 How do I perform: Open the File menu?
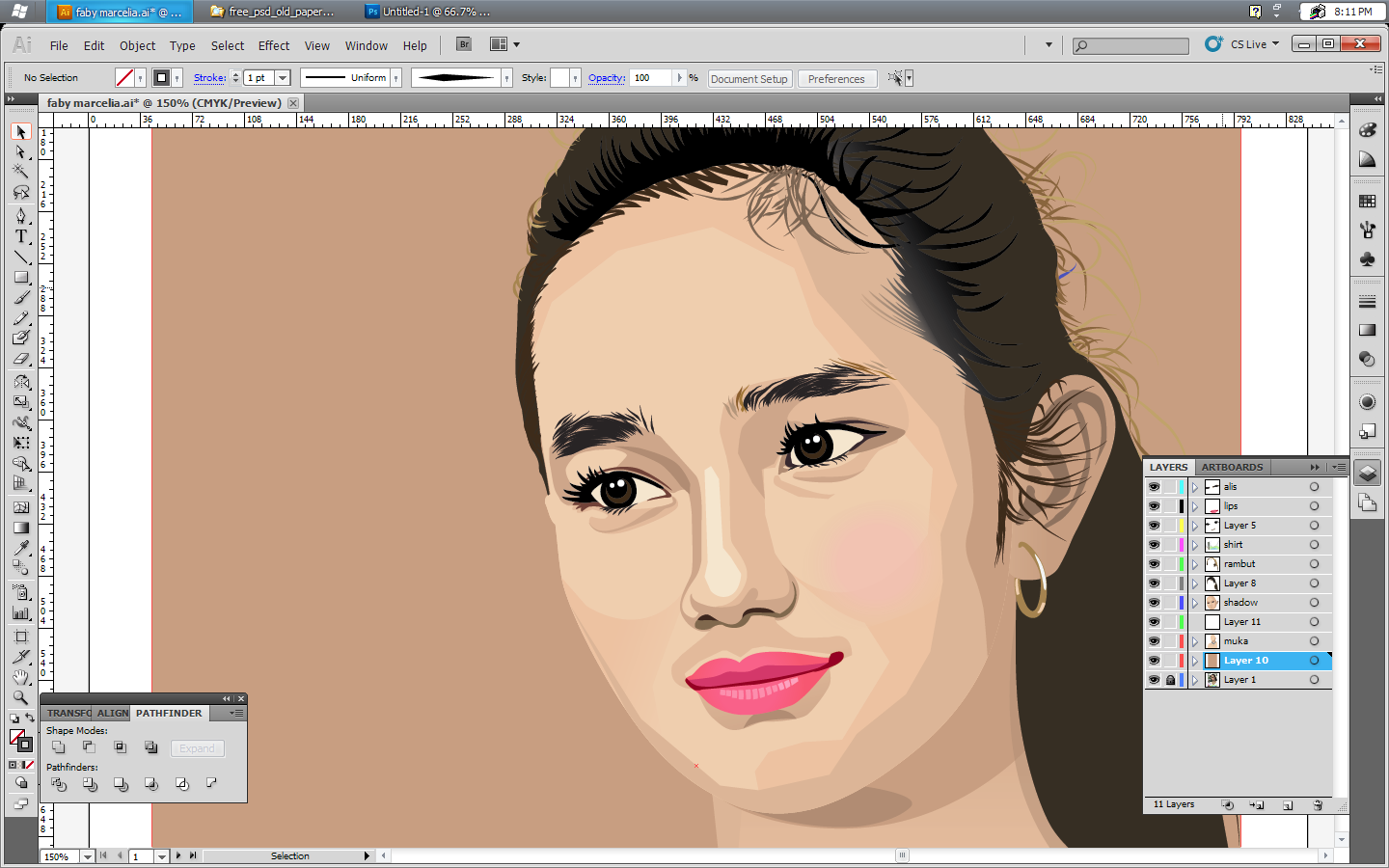[x=59, y=45]
